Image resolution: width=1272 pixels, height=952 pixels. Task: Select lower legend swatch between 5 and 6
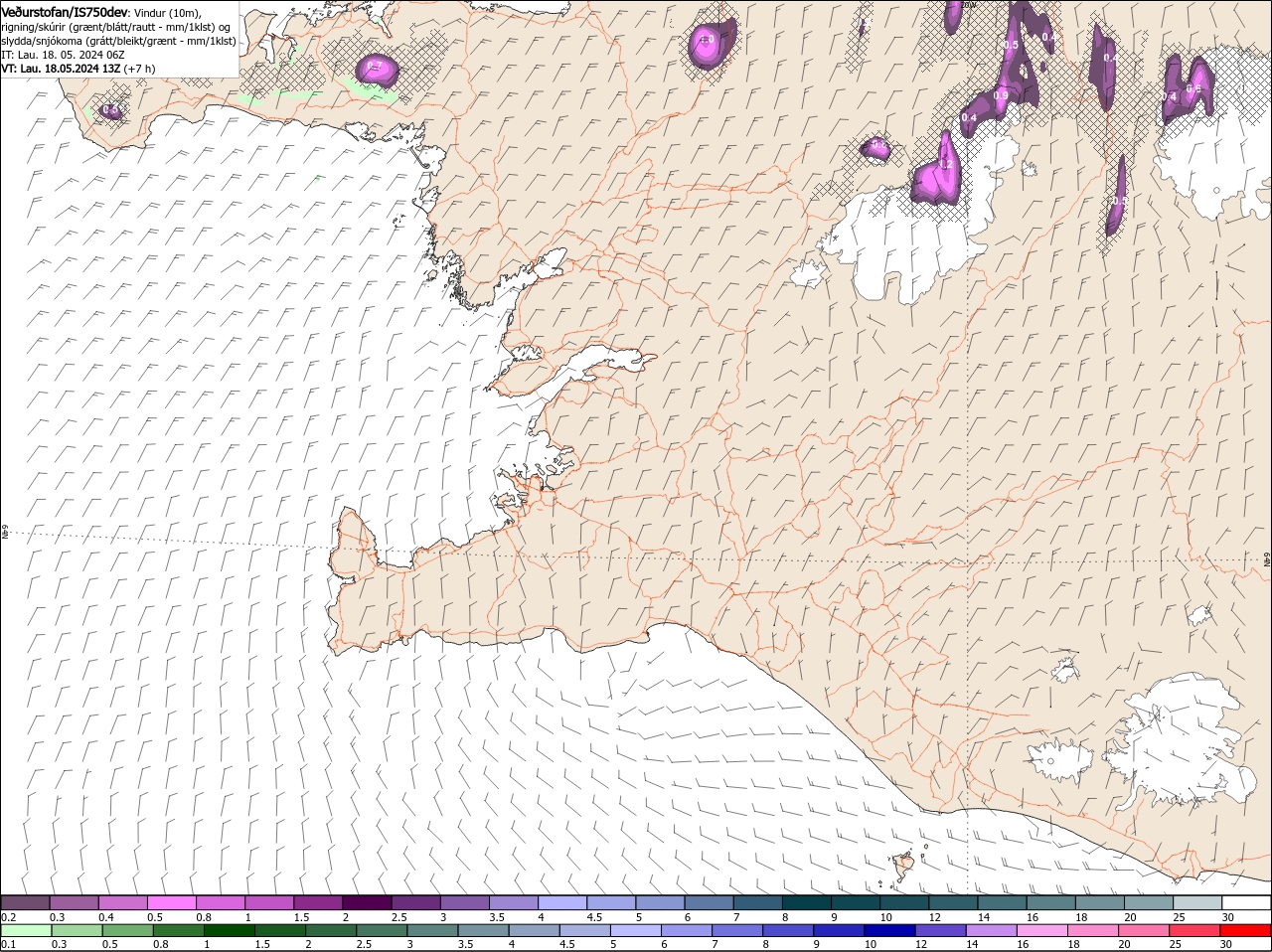pyautogui.click(x=636, y=930)
